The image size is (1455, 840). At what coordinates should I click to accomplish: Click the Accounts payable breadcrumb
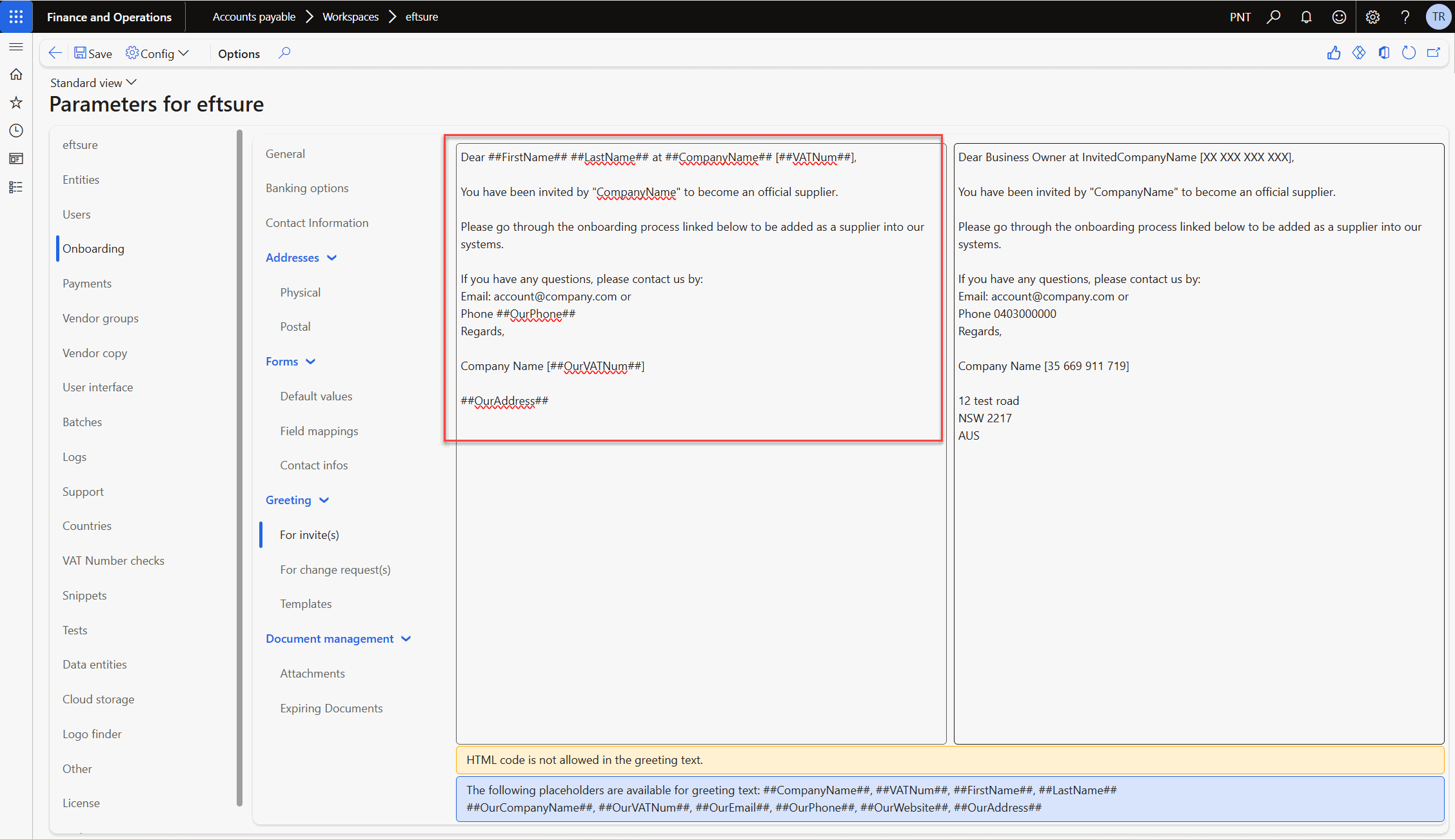coord(254,17)
